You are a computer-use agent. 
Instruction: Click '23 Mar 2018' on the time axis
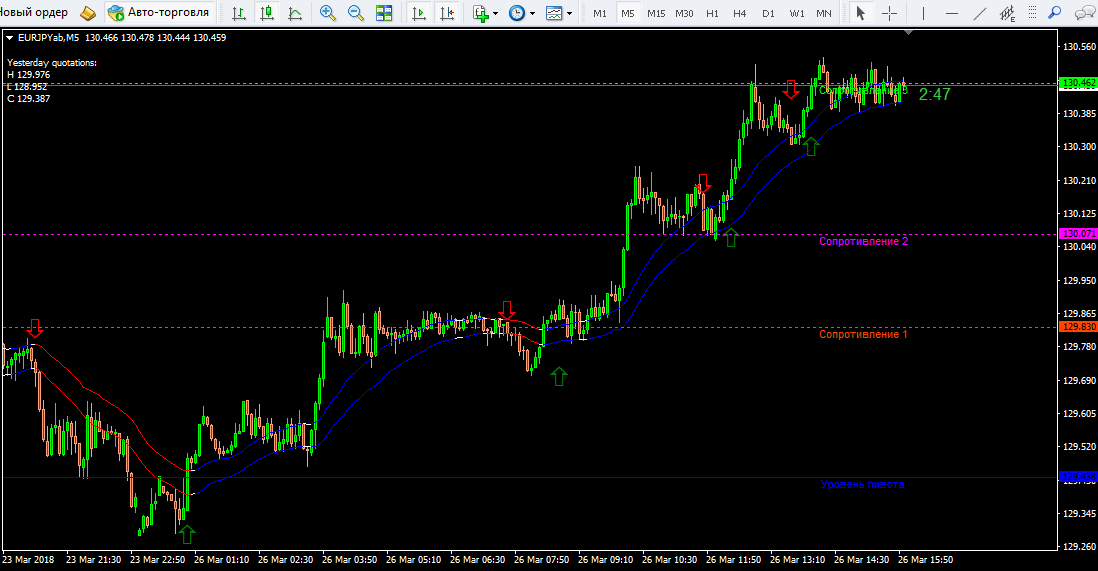(28, 560)
